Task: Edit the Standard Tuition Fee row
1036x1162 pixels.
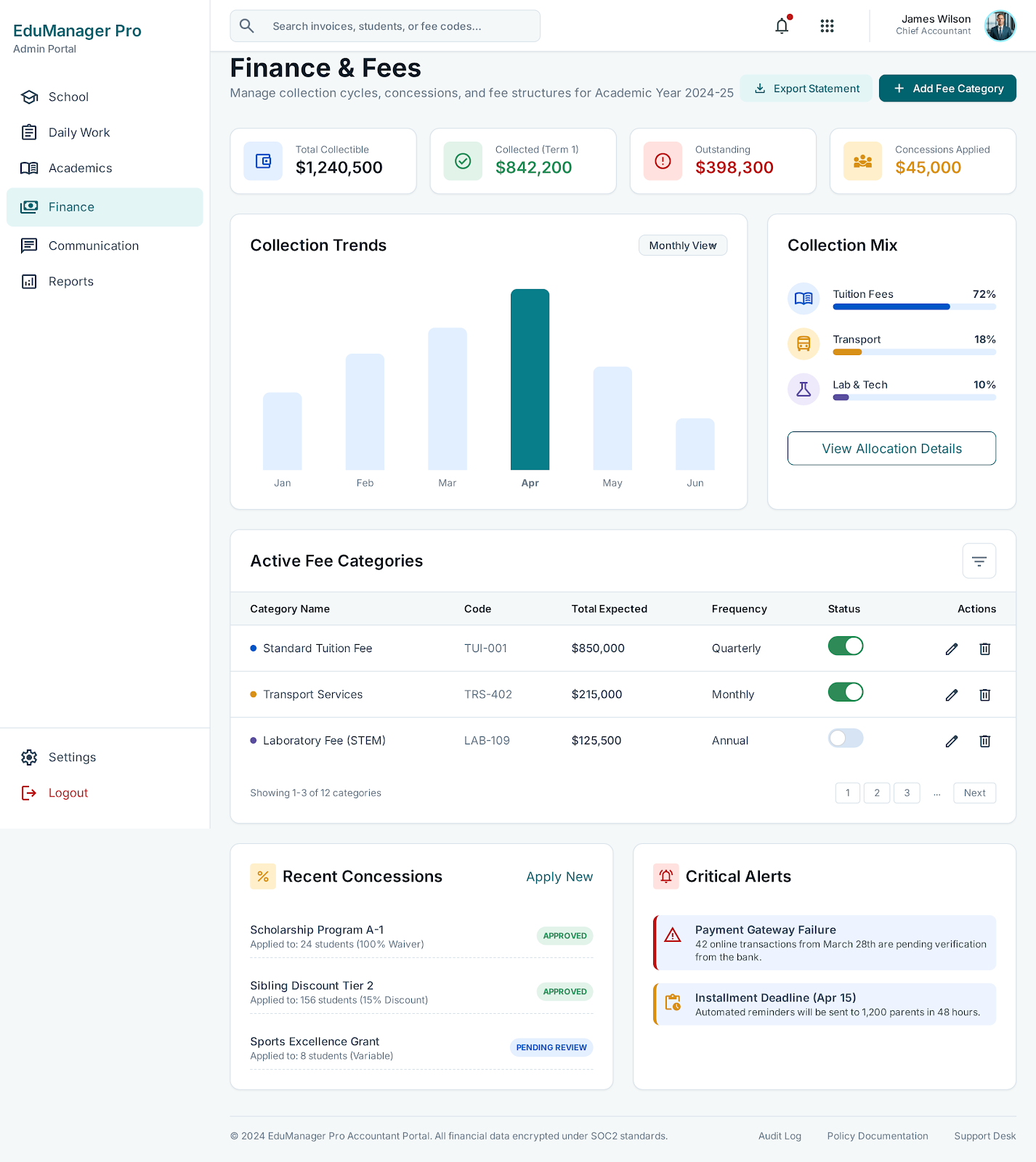Action: coord(952,649)
